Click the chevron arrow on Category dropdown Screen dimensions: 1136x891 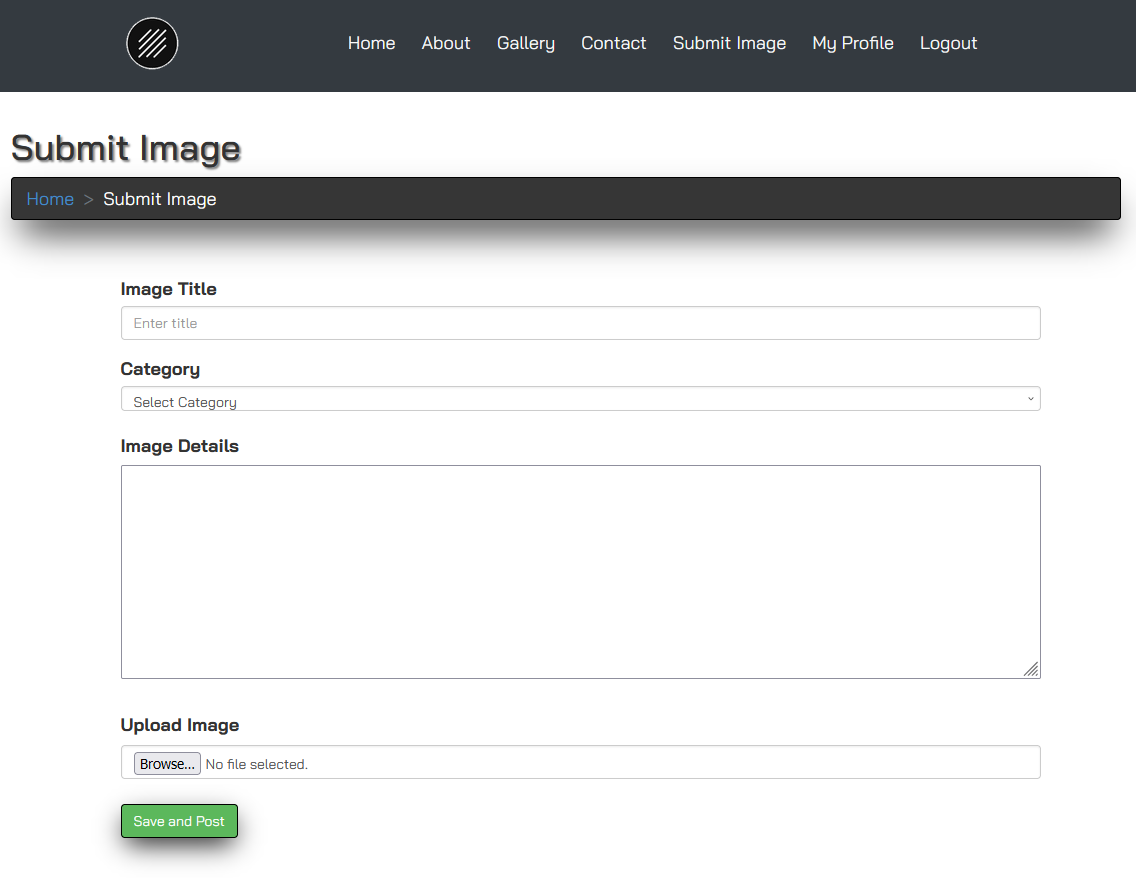[x=1030, y=399]
